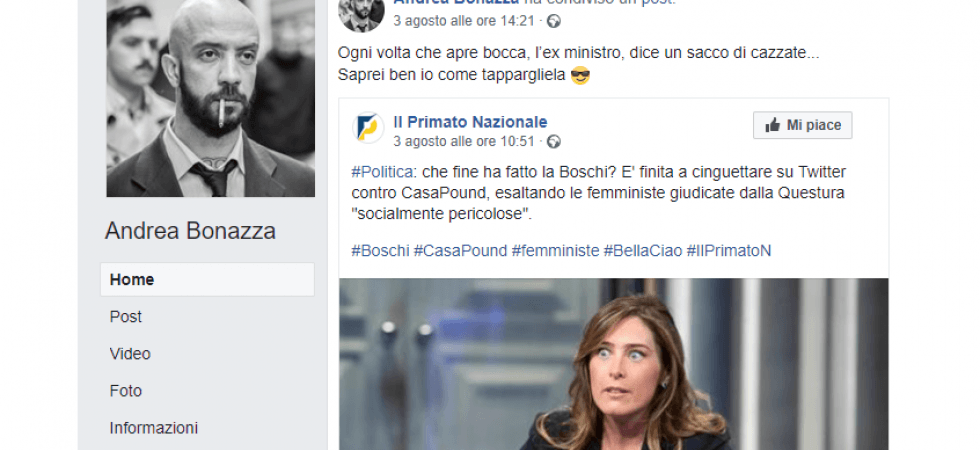Click the Andrea Bonazza page name under the photo
The image size is (980, 450).
pyautogui.click(x=190, y=232)
